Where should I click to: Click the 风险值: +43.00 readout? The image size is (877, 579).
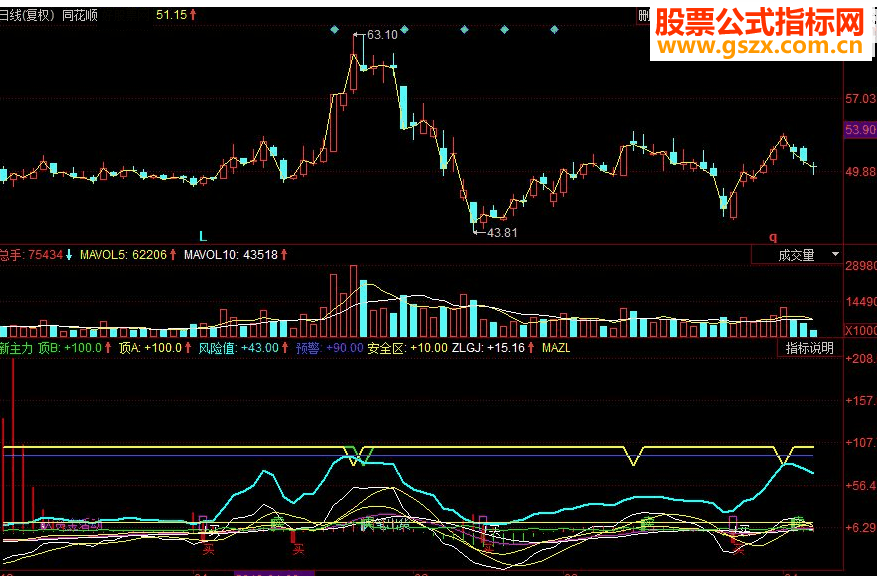pyautogui.click(x=239, y=348)
